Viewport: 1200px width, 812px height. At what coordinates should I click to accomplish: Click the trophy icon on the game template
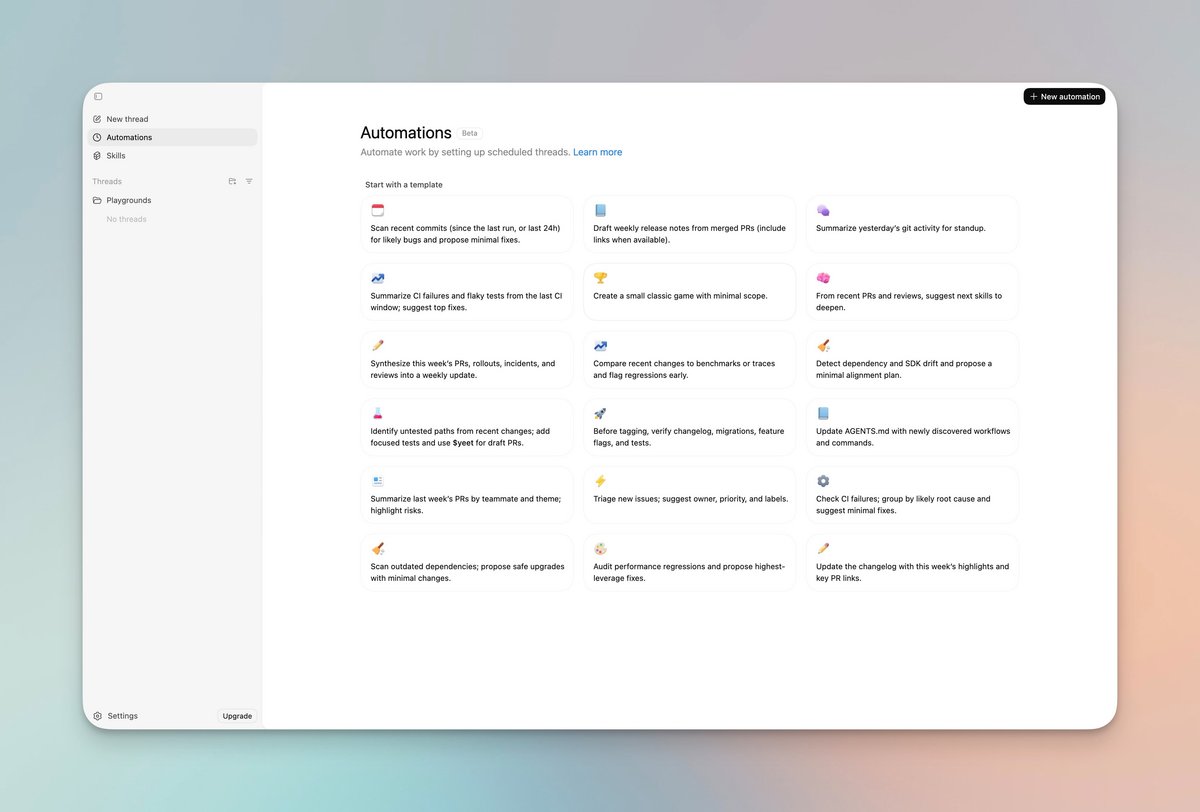coord(600,277)
